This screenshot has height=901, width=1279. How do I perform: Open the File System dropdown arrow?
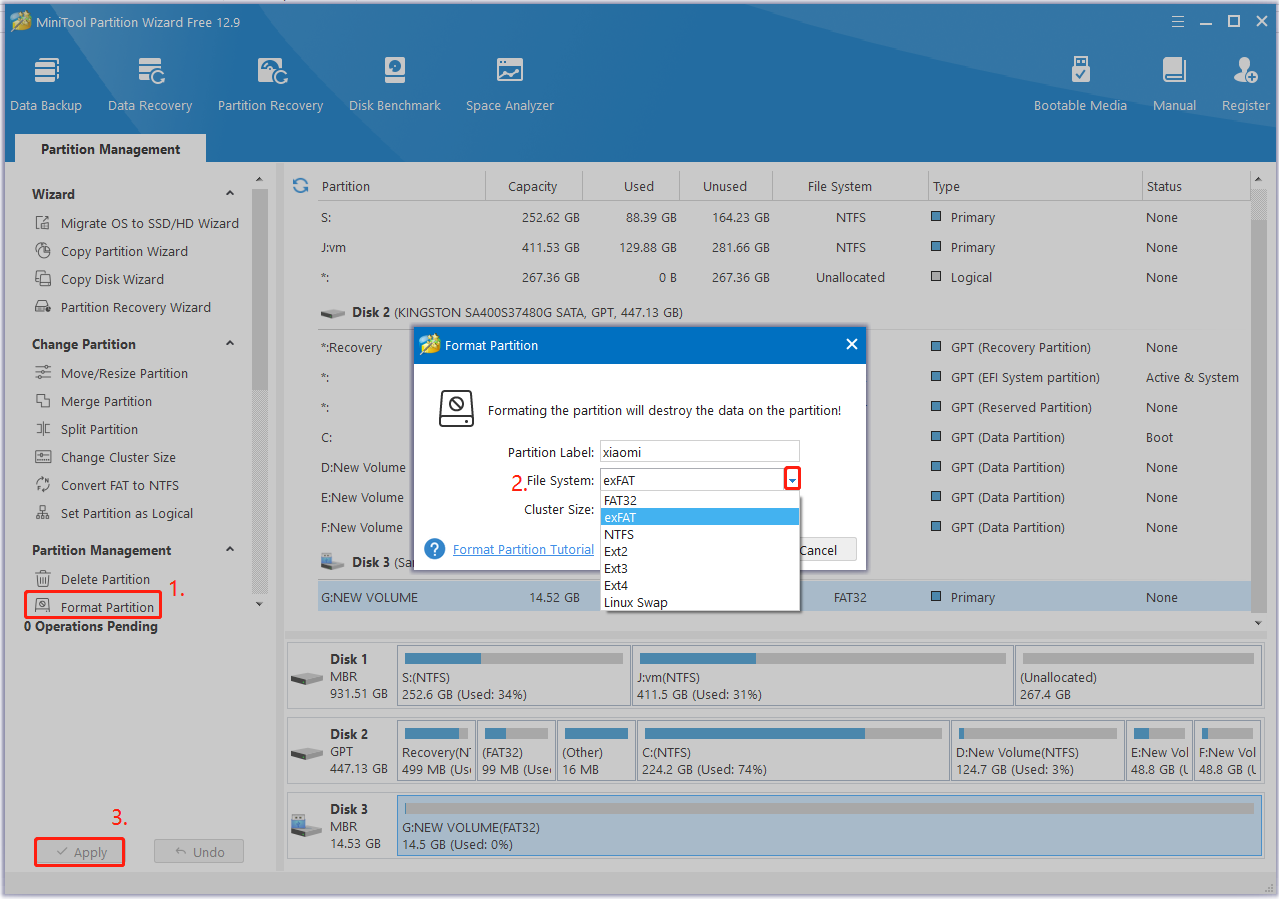[792, 480]
